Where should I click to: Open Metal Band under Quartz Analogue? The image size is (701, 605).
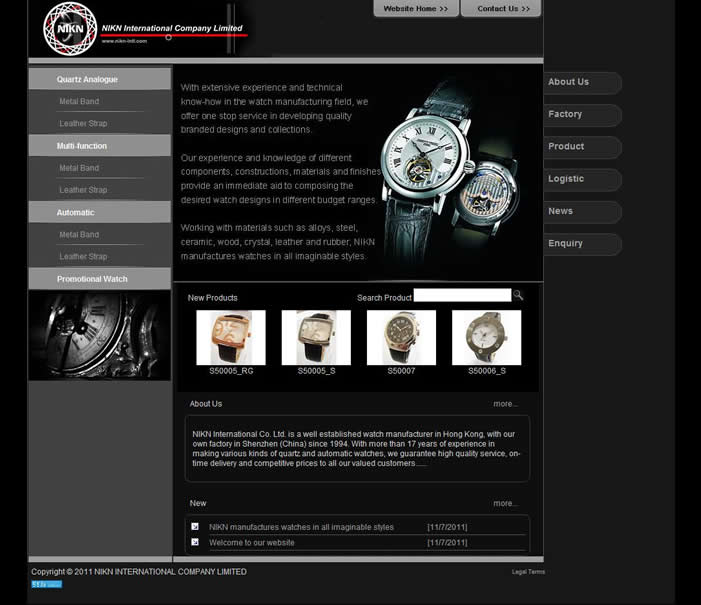point(79,102)
